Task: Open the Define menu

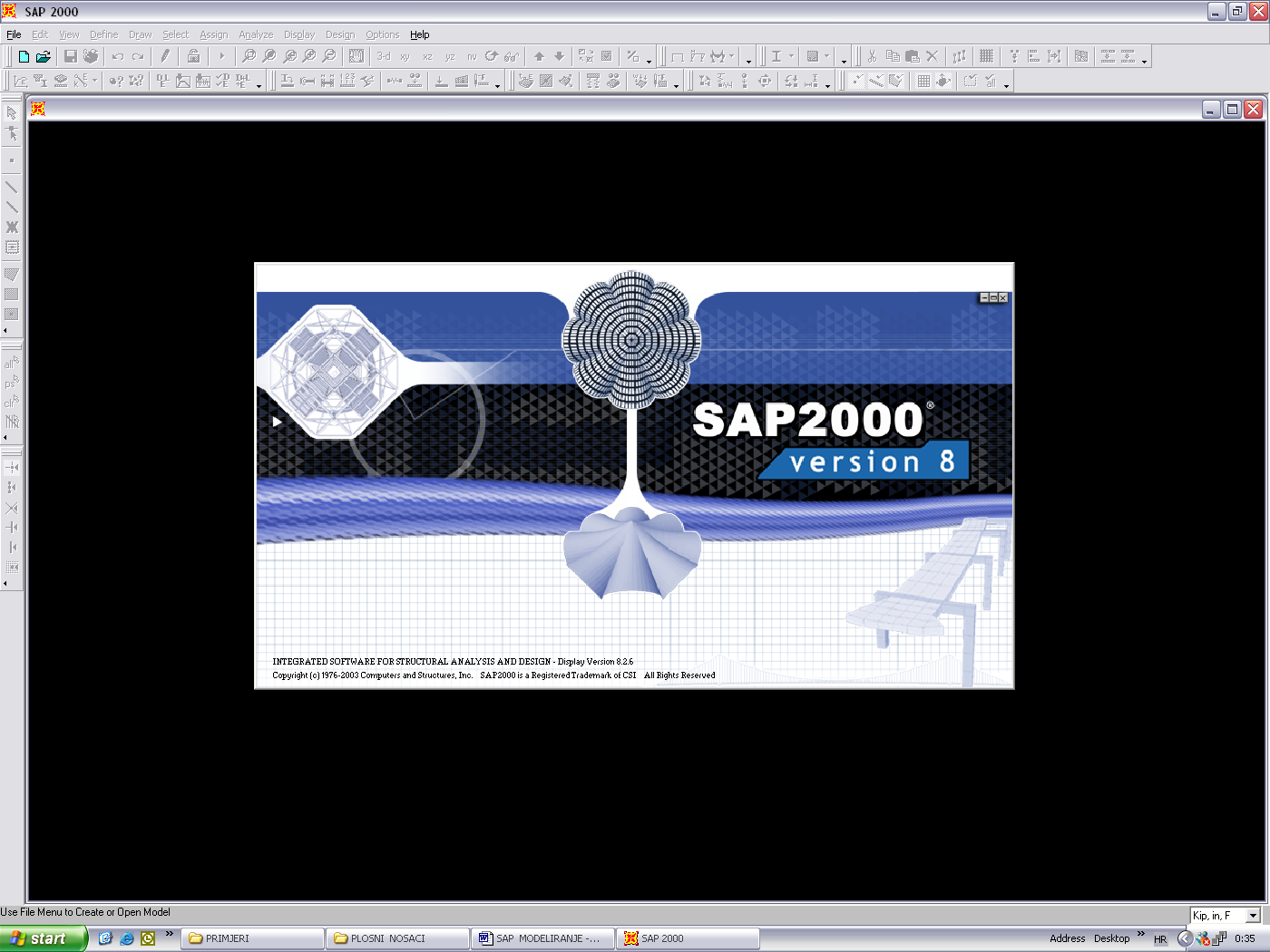Action: coord(103,34)
